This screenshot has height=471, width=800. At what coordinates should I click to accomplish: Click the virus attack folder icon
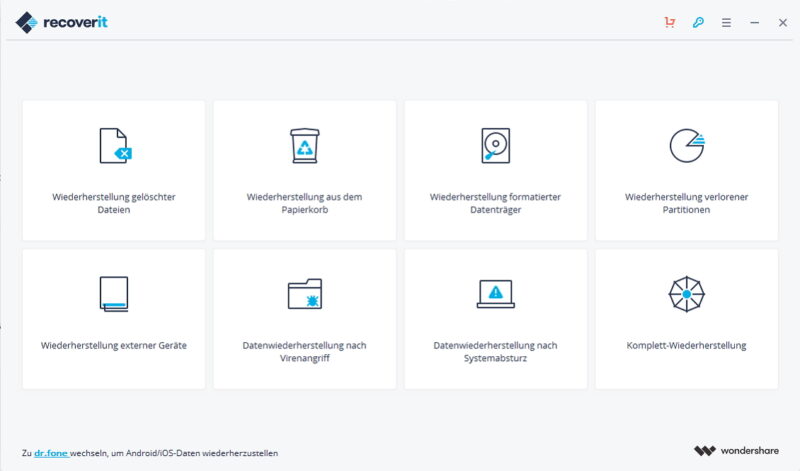(x=305, y=294)
